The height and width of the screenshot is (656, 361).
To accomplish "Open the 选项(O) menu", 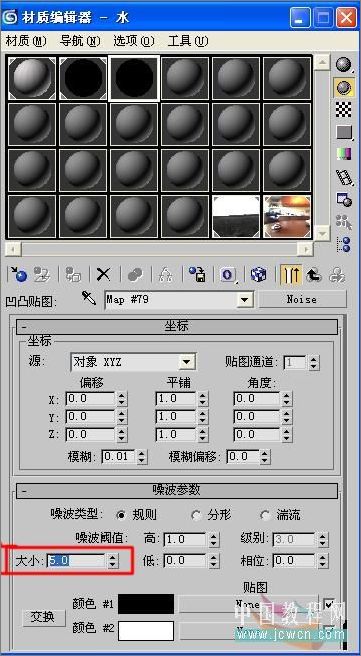I will [134, 41].
